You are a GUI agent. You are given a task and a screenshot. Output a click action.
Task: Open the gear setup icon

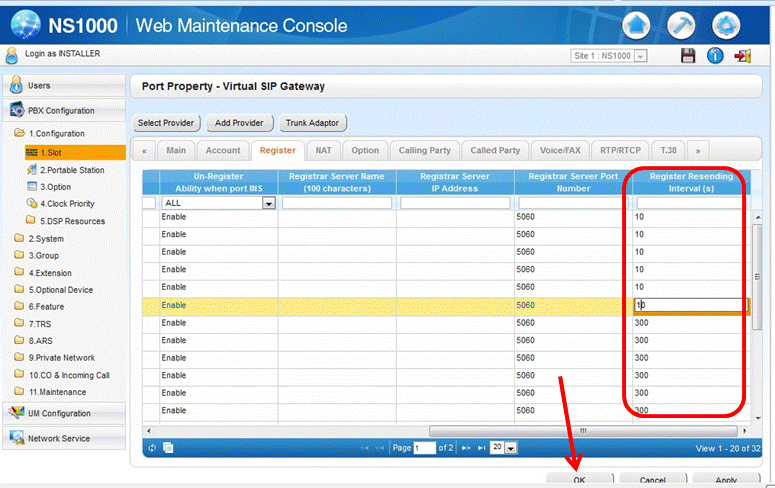click(x=726, y=25)
